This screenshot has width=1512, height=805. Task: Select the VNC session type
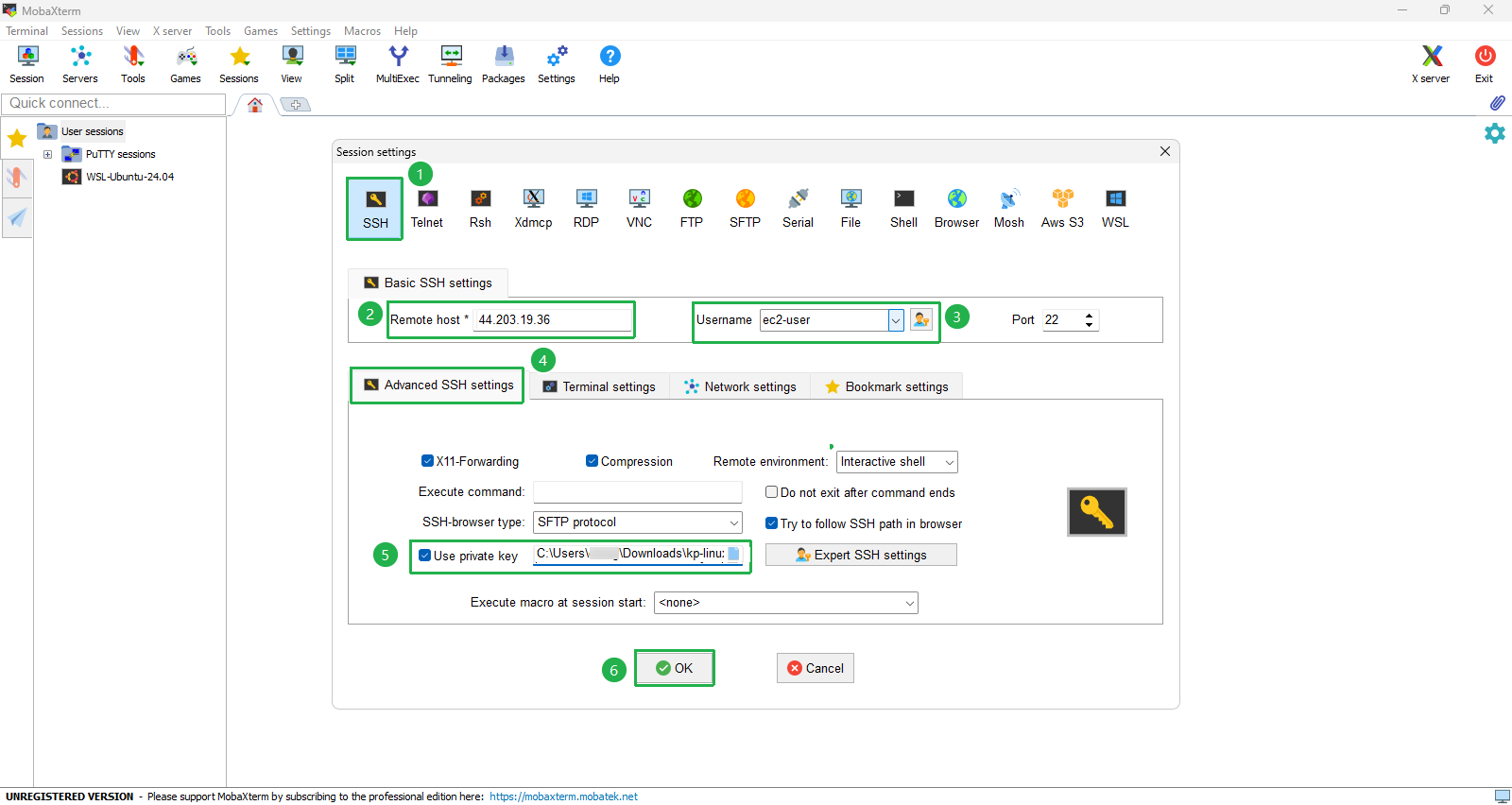[x=639, y=209]
